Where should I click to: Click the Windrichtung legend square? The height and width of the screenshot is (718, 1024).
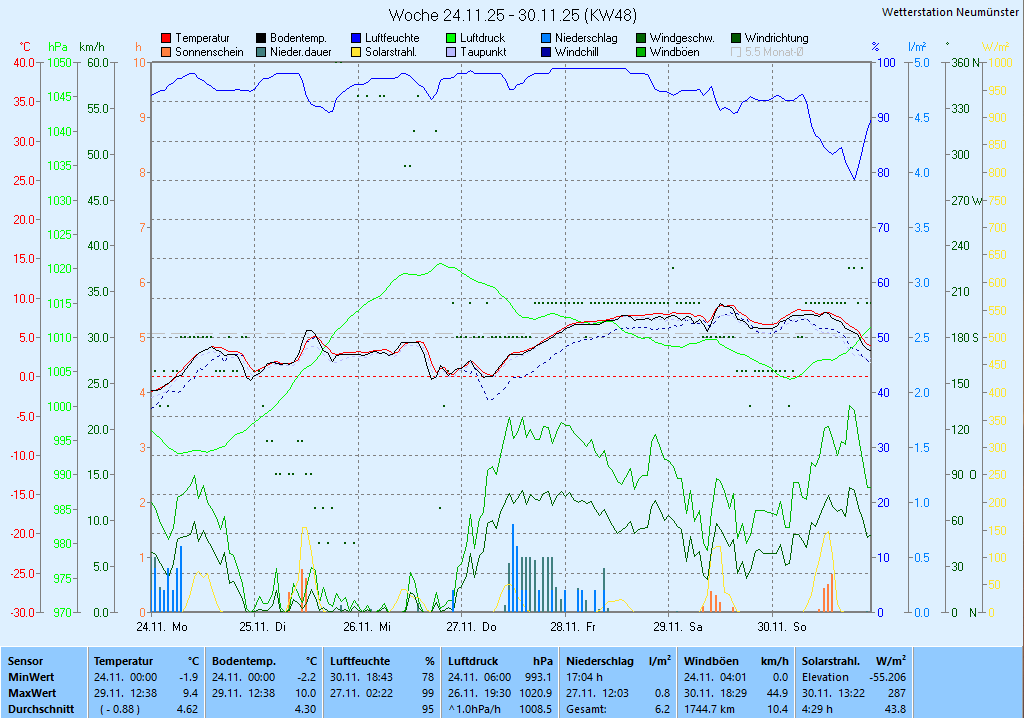pyautogui.click(x=736, y=38)
